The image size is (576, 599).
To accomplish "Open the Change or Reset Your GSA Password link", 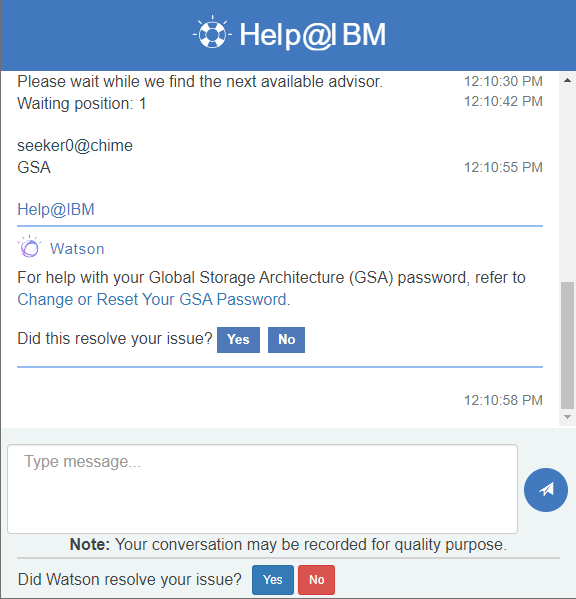I will (x=152, y=300).
